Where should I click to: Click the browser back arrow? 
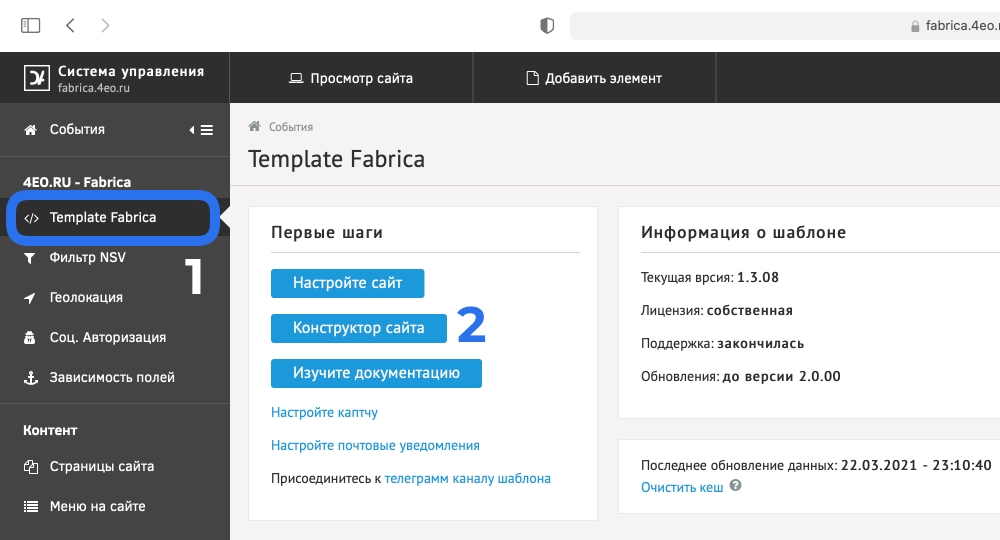pos(69,25)
